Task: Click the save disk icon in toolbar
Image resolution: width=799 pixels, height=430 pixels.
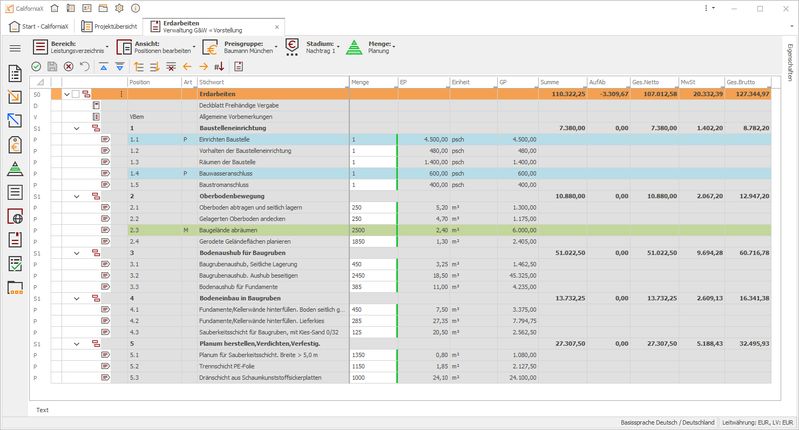Action: click(52, 66)
